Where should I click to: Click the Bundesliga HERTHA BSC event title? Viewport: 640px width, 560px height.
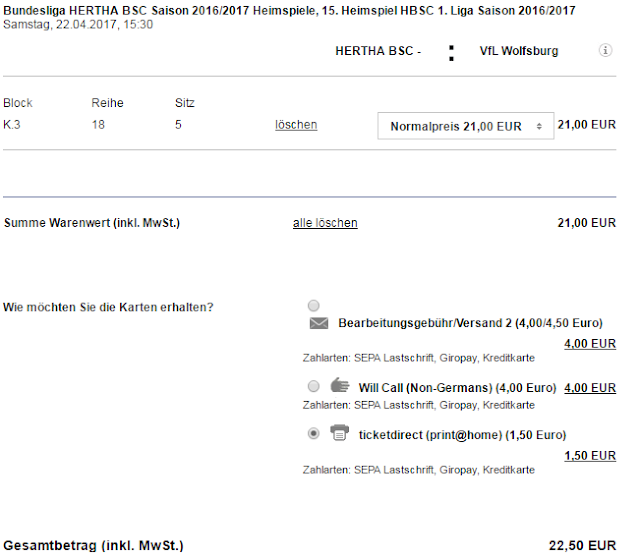[x=289, y=10]
